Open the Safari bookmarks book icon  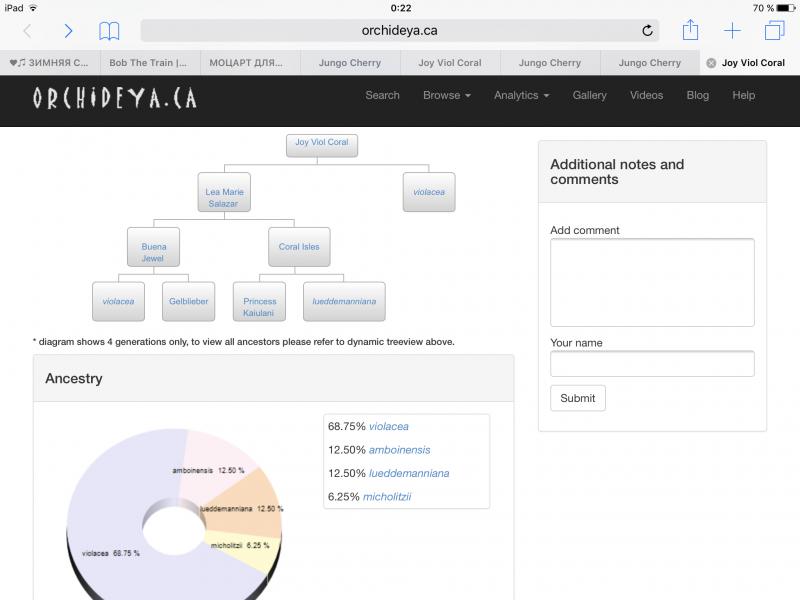click(x=109, y=31)
